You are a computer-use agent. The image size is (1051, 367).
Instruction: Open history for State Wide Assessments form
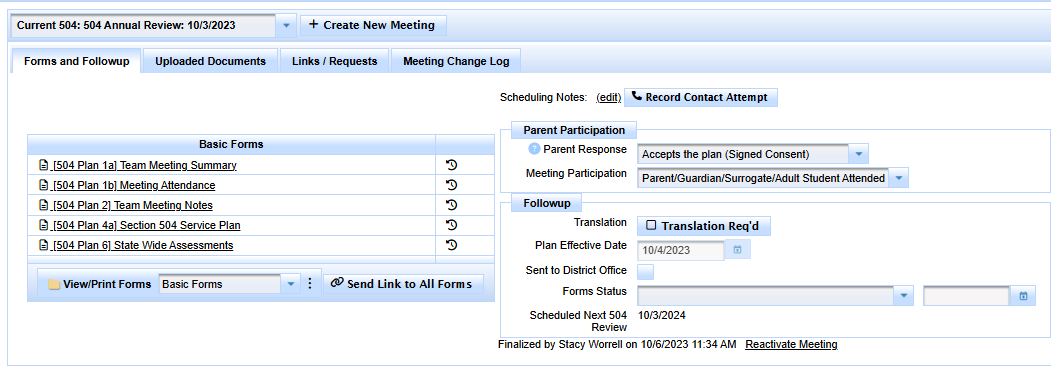point(452,245)
